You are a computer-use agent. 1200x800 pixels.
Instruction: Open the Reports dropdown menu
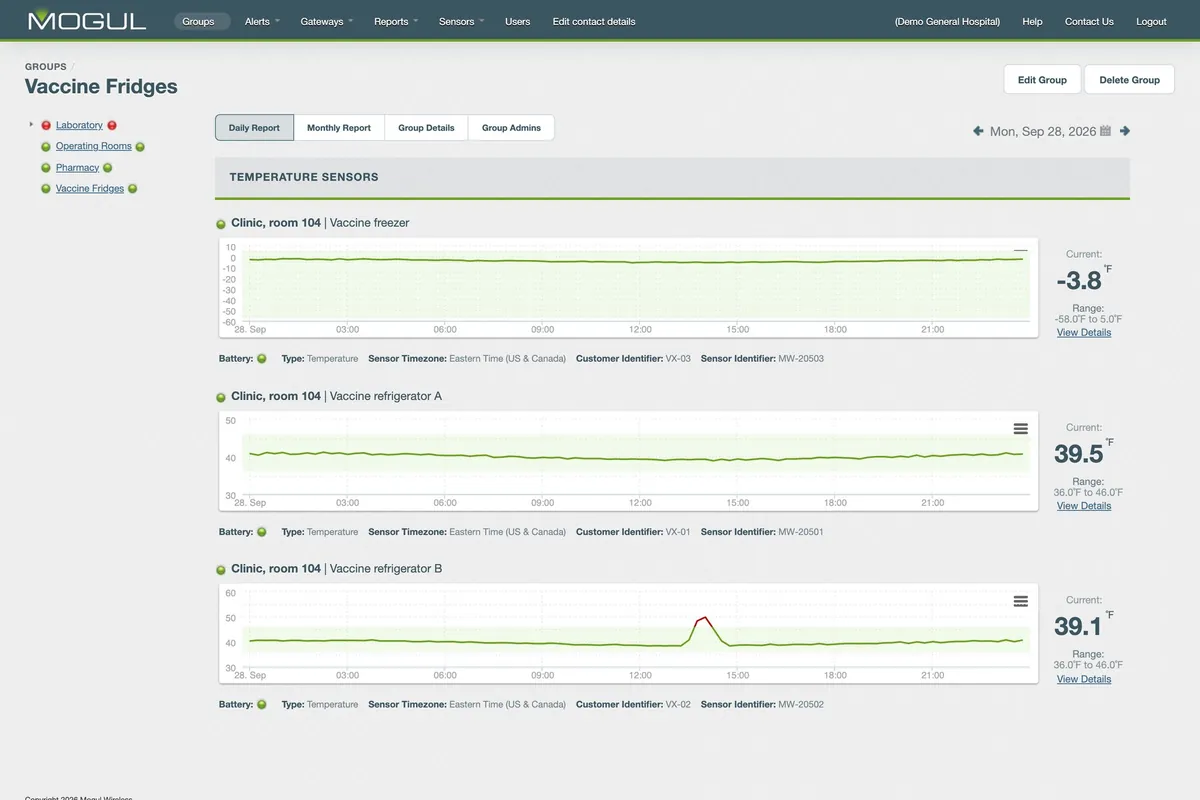[x=396, y=21]
